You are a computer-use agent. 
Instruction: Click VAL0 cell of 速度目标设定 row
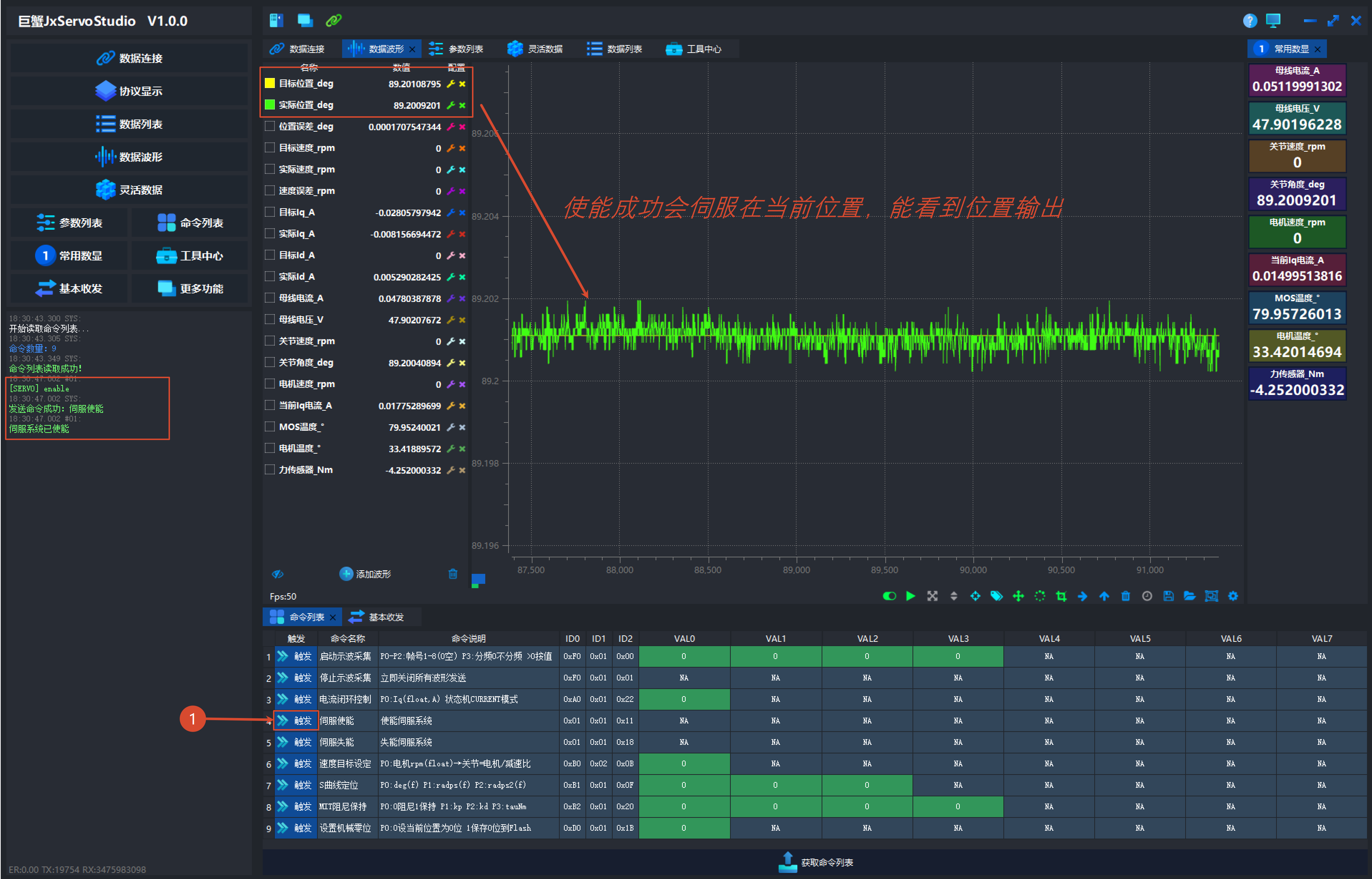[684, 764]
